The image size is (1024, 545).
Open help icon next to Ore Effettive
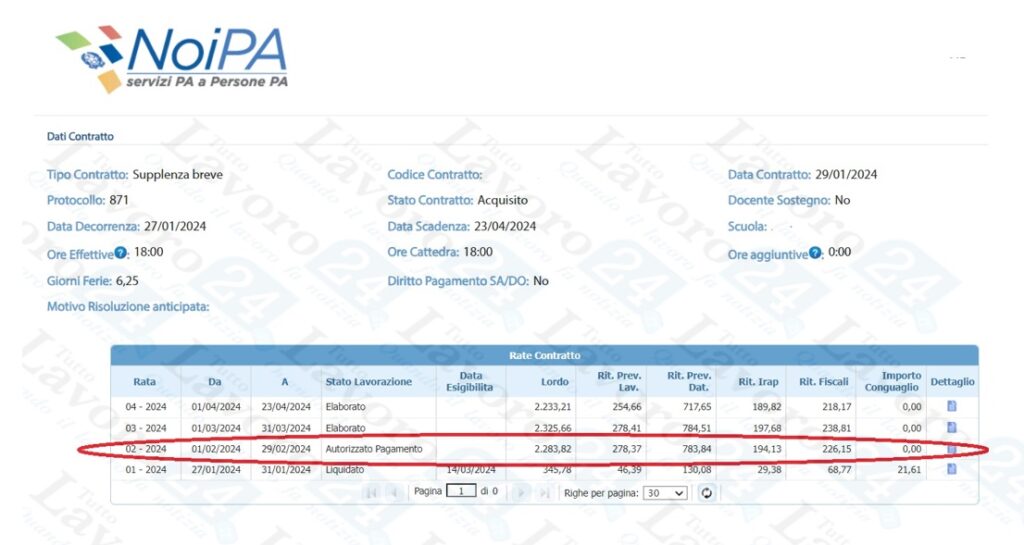121,253
